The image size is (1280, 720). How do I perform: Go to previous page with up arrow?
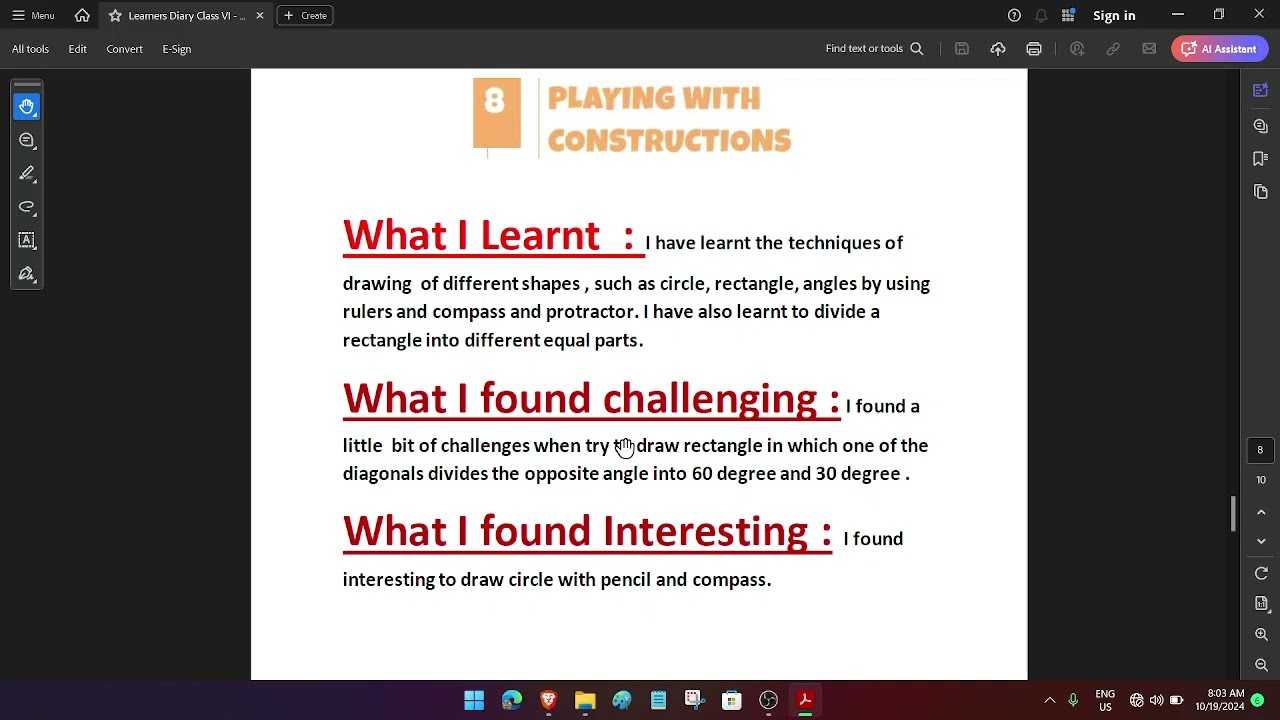(1261, 512)
